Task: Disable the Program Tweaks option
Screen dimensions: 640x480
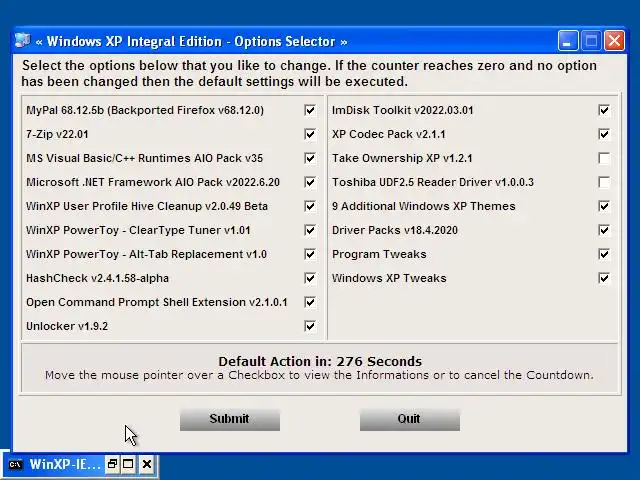Action: point(604,254)
